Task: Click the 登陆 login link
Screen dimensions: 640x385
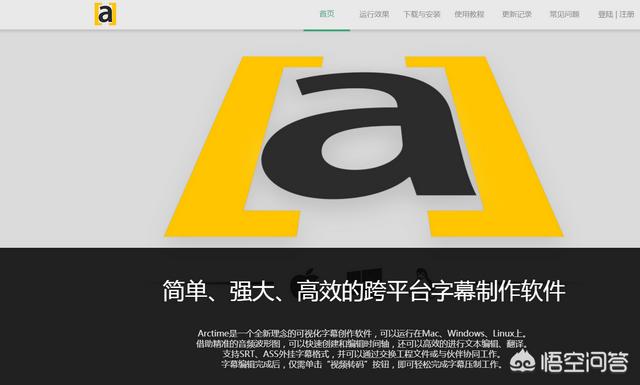Action: click(605, 15)
